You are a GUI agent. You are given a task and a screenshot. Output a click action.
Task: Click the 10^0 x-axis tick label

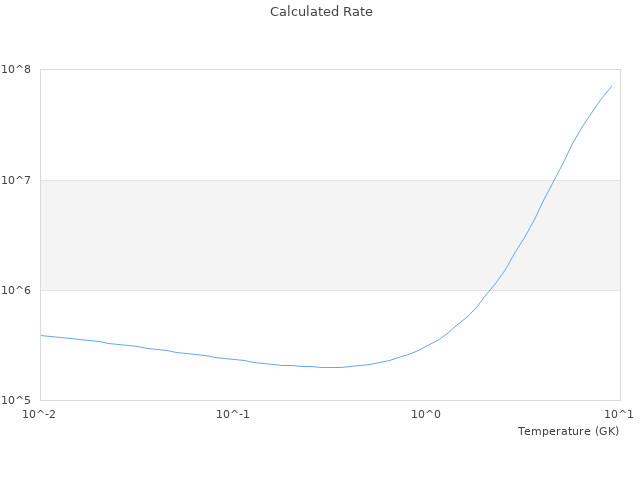tap(427, 414)
